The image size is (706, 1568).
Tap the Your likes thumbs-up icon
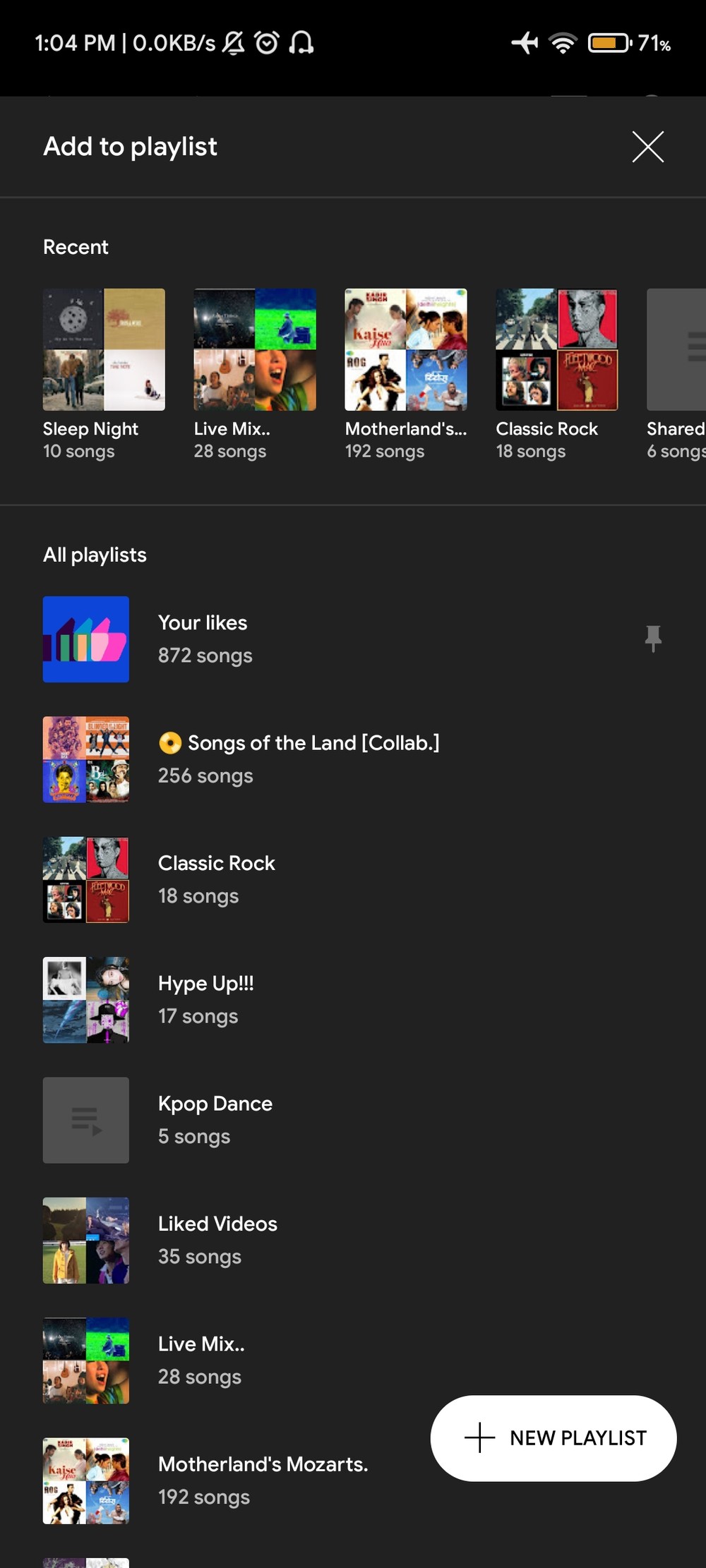(85, 639)
